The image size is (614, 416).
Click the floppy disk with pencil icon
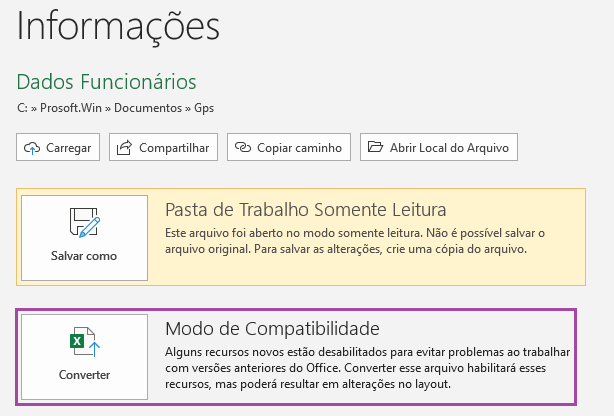point(85,222)
